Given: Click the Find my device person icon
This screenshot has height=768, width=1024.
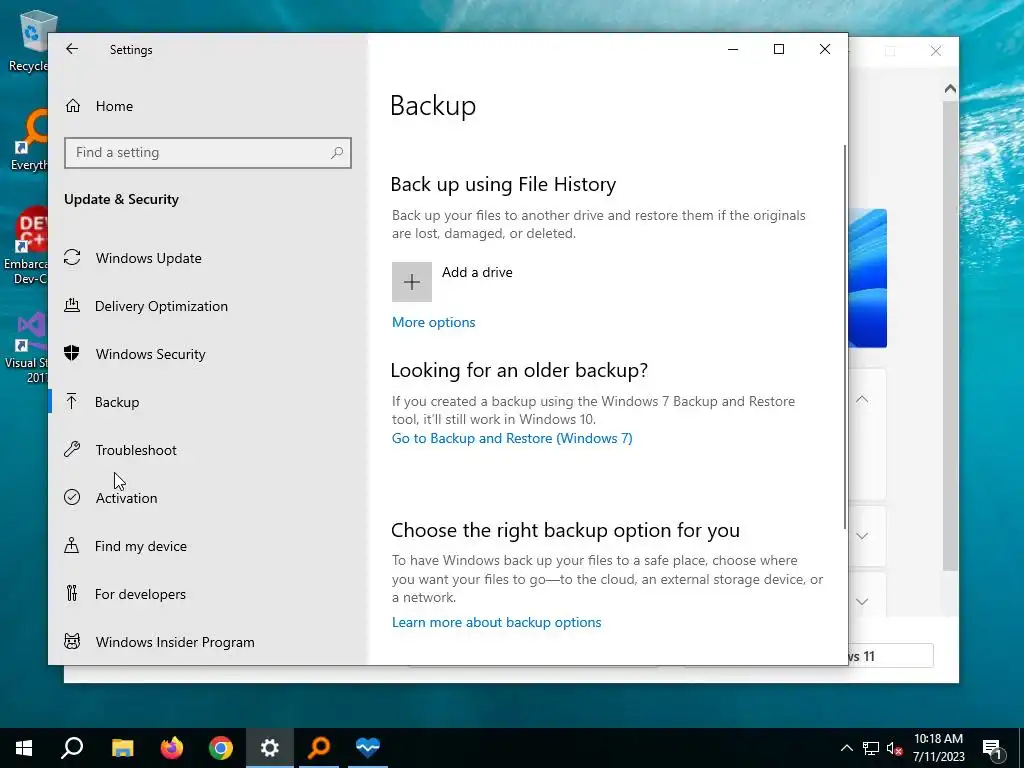Looking at the screenshot, I should click(72, 545).
